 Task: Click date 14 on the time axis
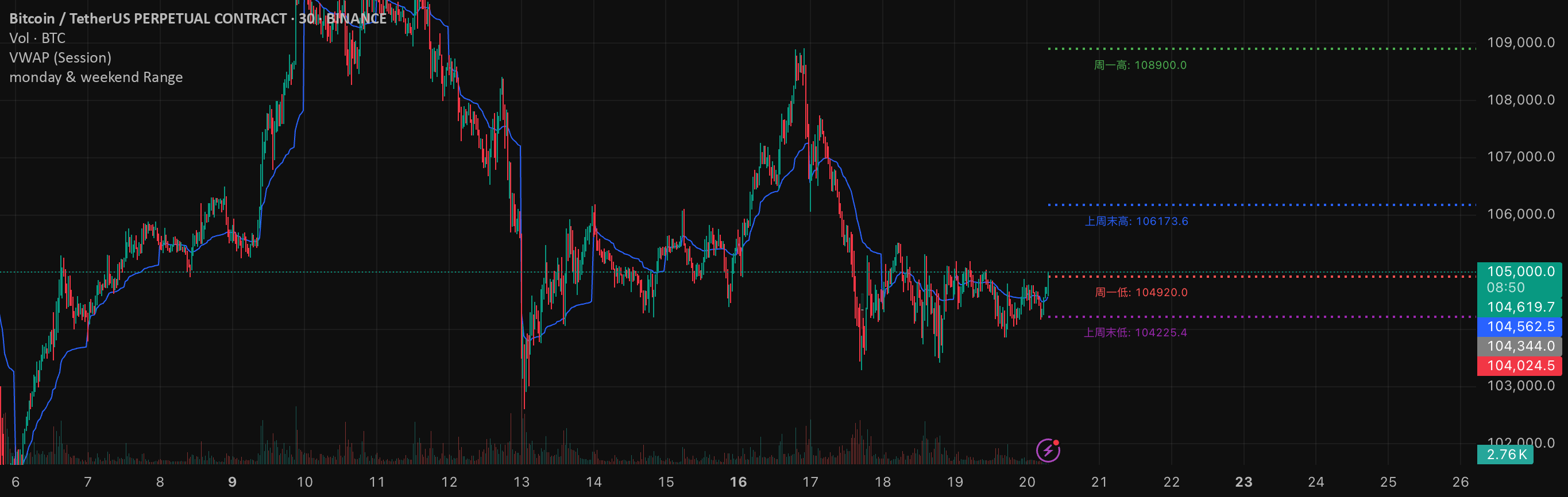(x=593, y=483)
